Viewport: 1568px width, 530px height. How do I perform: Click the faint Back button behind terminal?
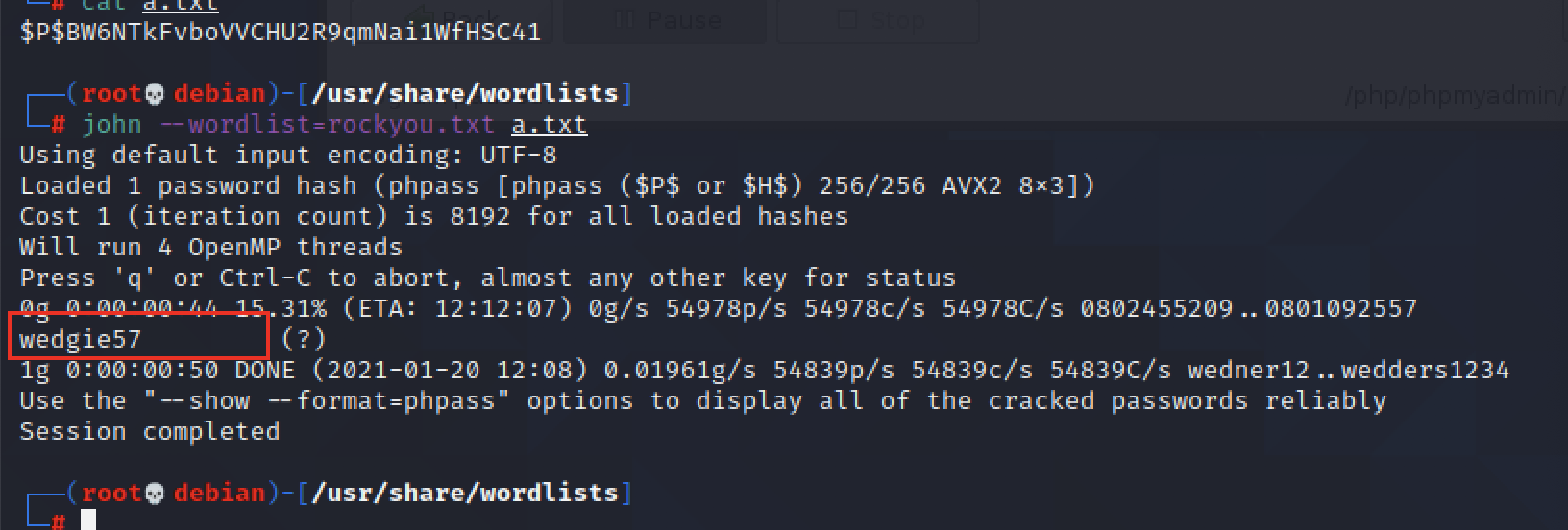click(453, 19)
